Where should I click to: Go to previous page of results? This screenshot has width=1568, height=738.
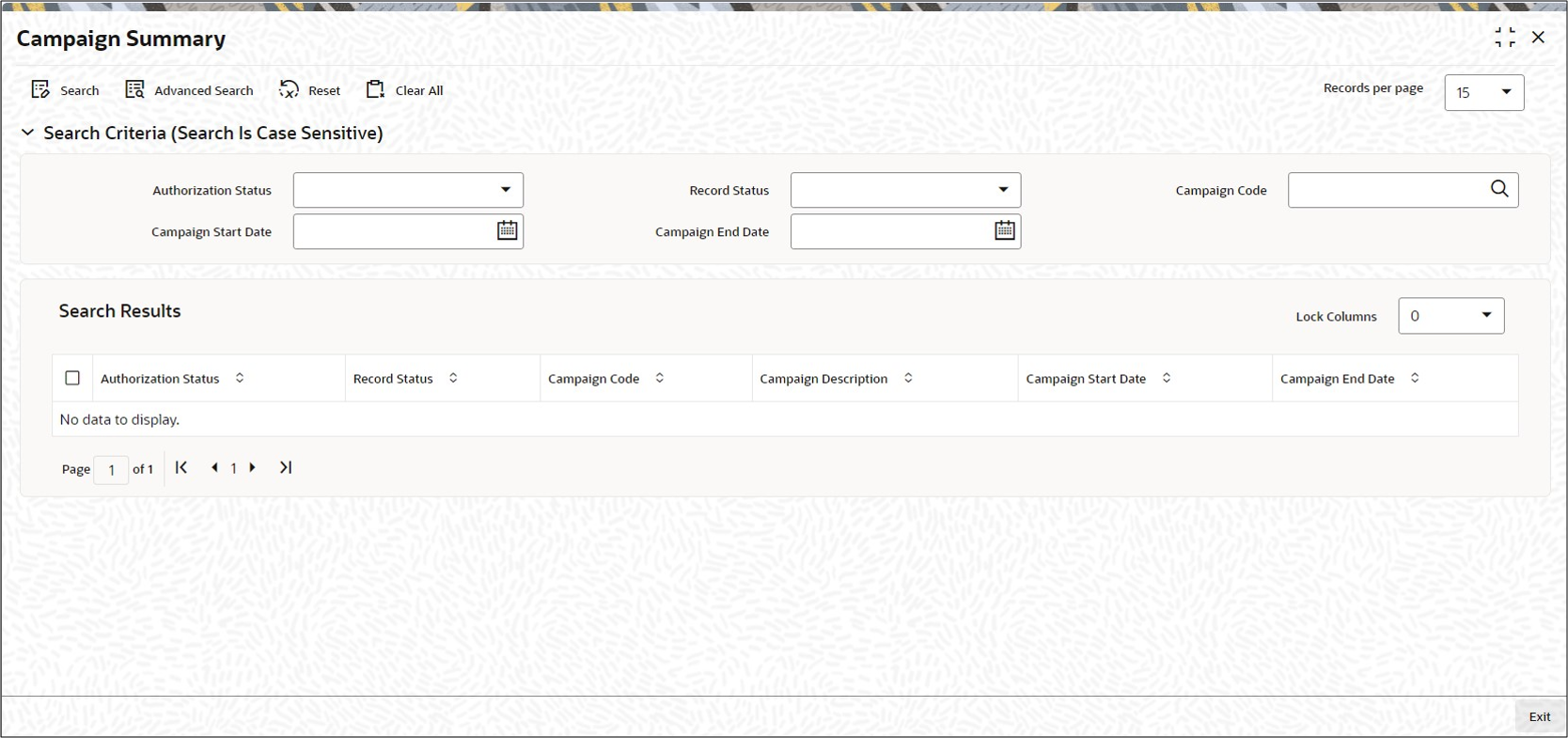click(215, 467)
